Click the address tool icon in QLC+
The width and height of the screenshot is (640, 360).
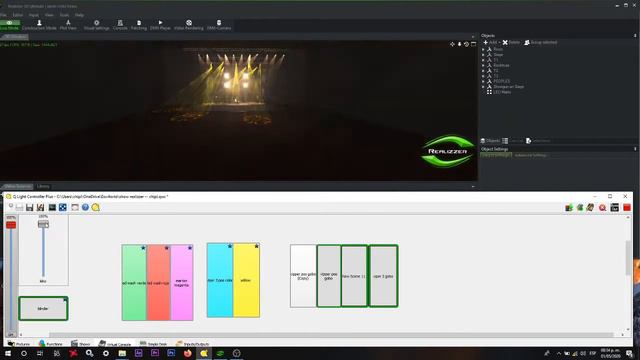[62, 207]
